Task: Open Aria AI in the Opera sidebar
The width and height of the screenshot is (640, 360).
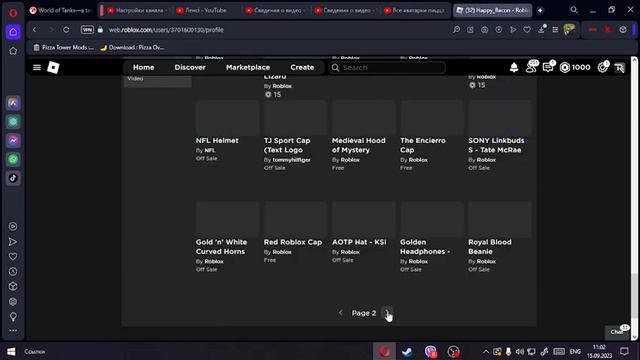Action: coord(13,103)
